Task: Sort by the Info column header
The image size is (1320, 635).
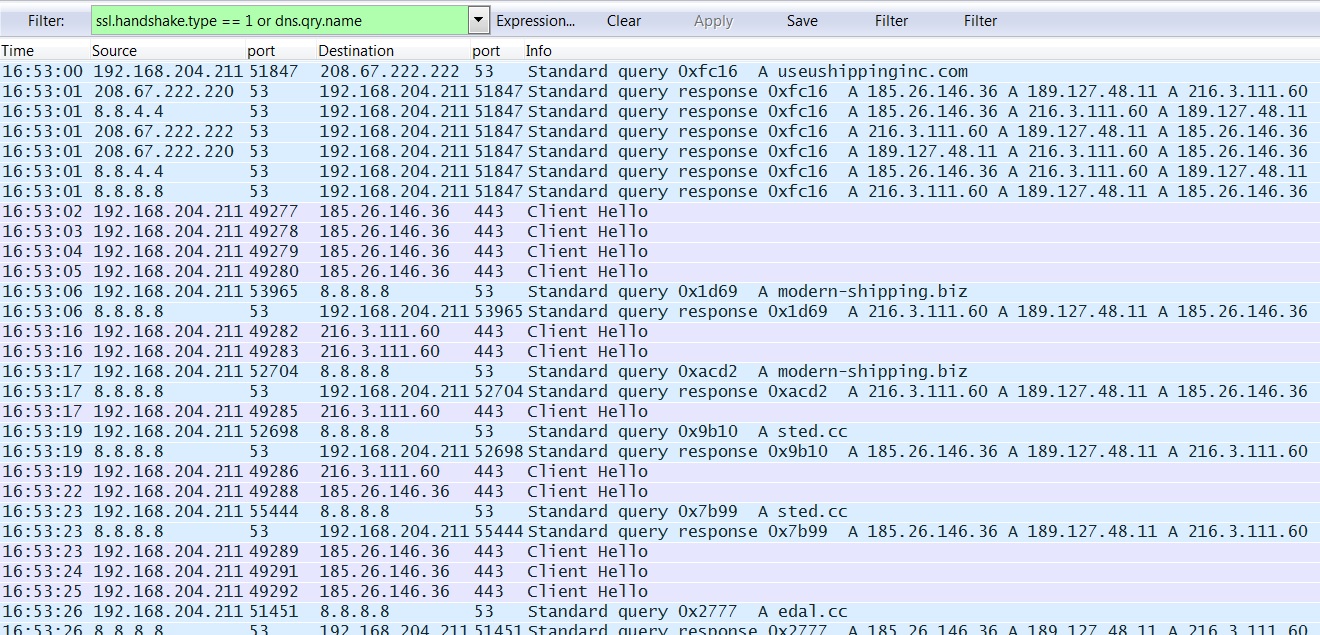Action: (538, 51)
